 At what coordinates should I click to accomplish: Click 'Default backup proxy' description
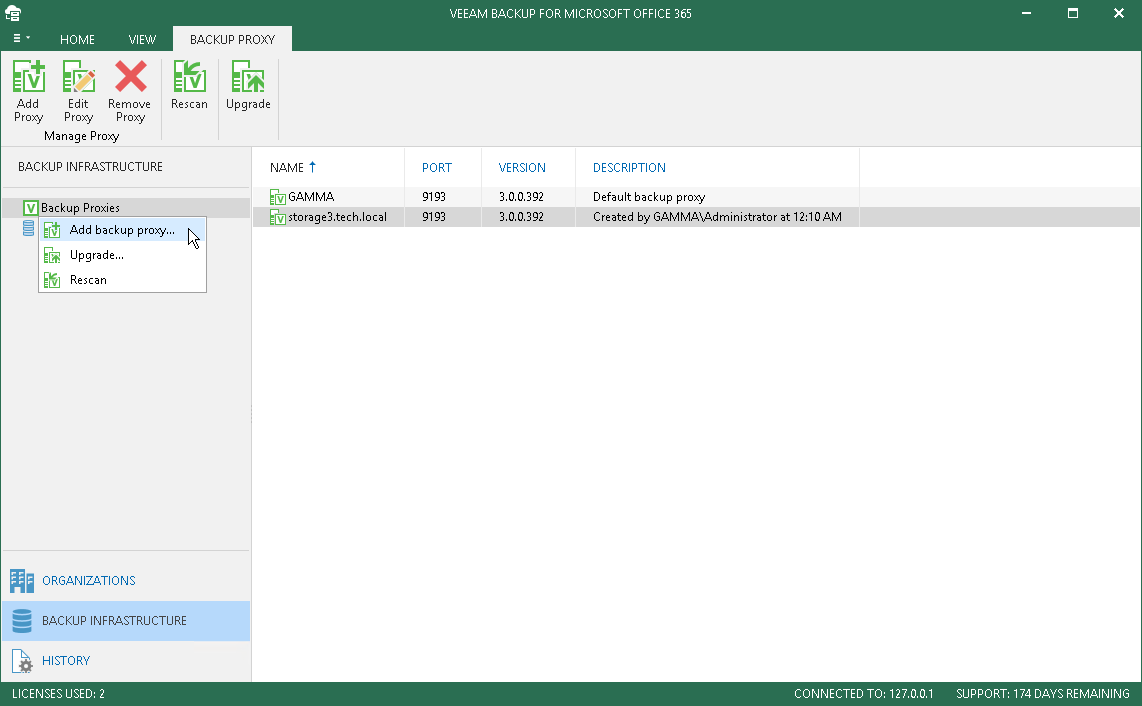pyautogui.click(x=649, y=197)
